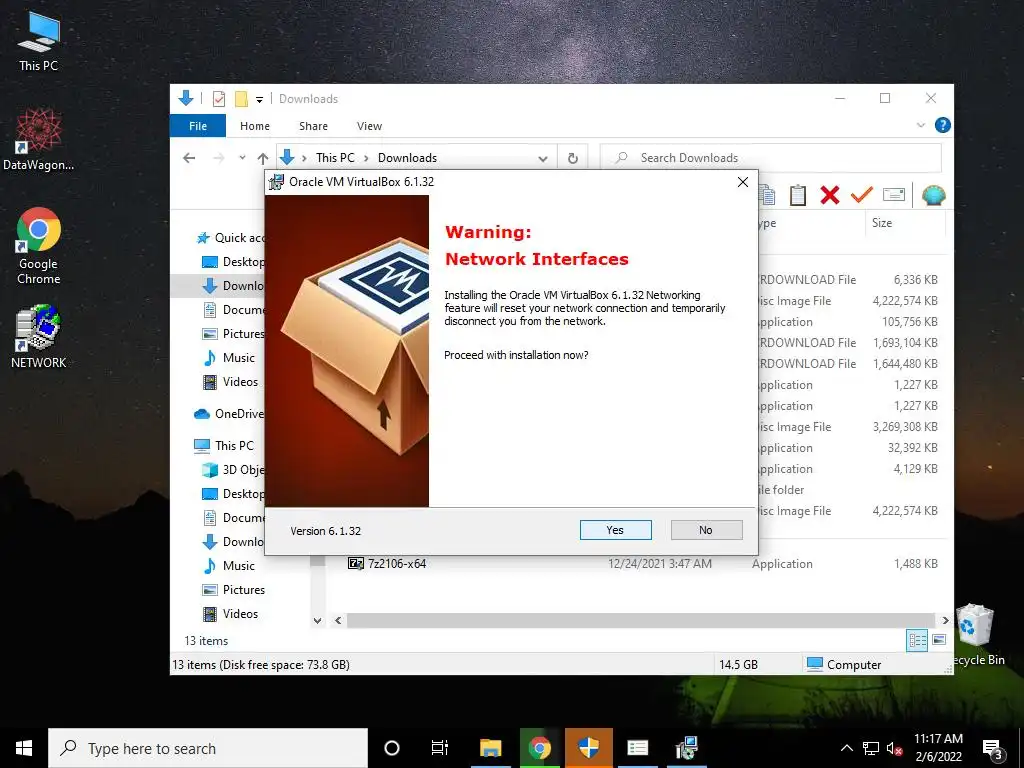Open recent locations dropdown arrow
The image size is (1024, 768).
tap(242, 157)
